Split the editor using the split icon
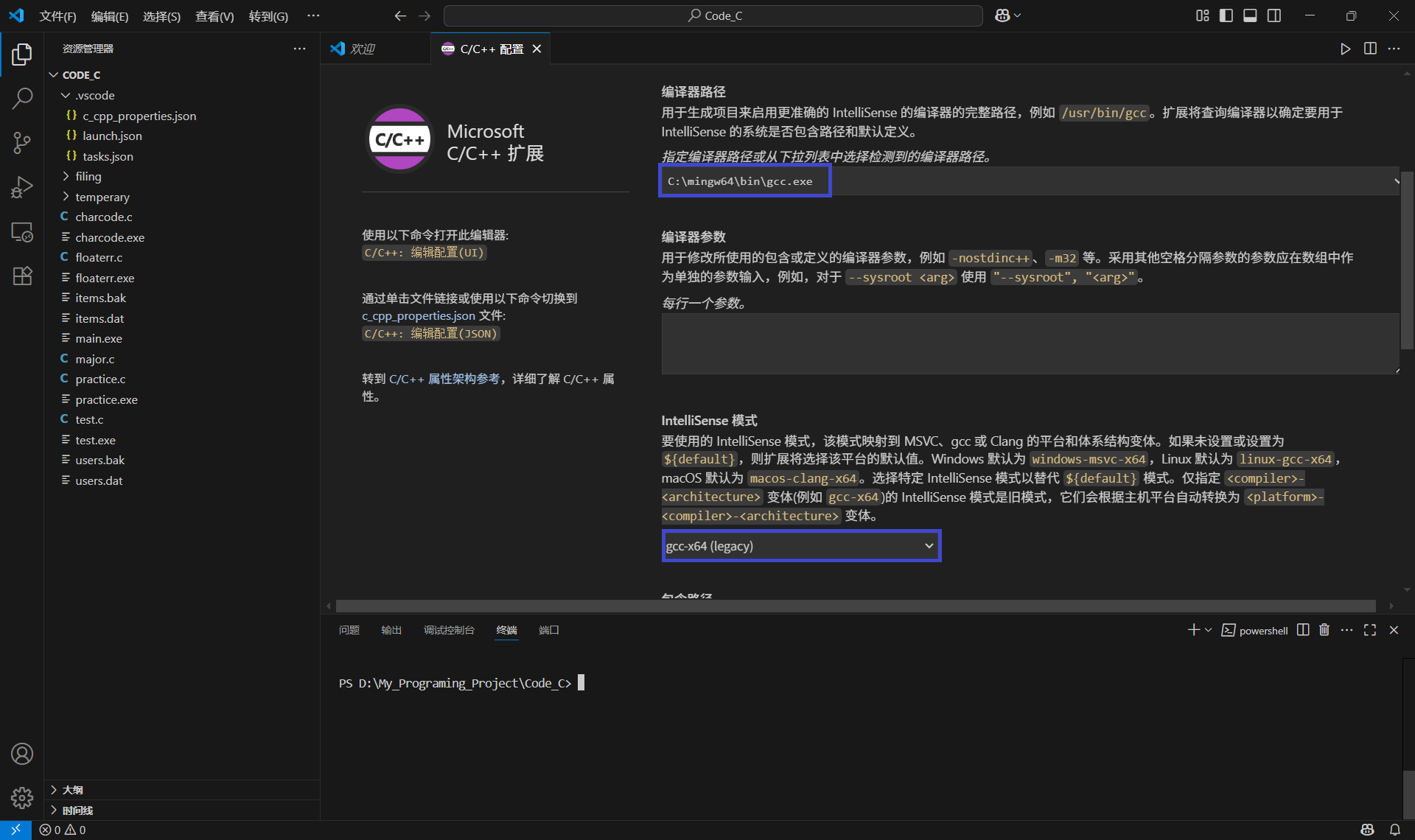The width and height of the screenshot is (1415, 840). coord(1370,49)
